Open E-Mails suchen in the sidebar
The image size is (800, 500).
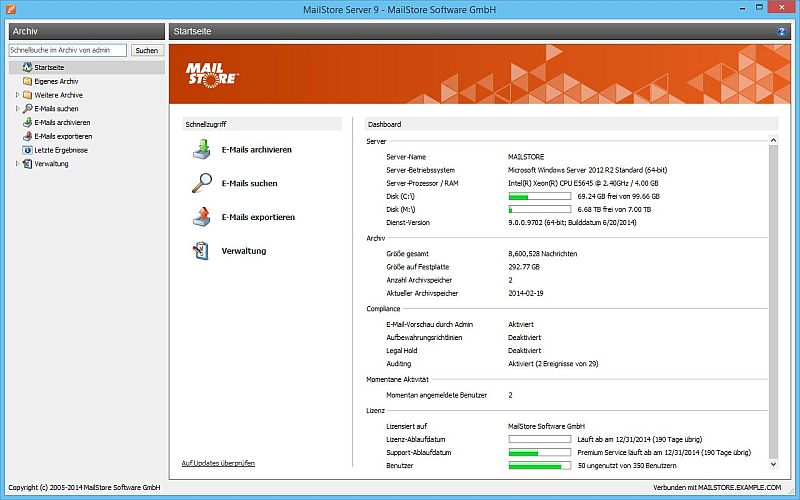click(56, 109)
